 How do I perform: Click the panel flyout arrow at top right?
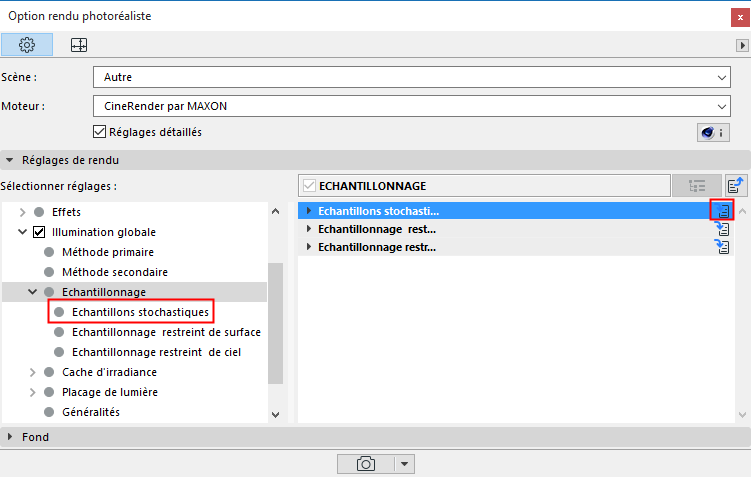(x=742, y=45)
